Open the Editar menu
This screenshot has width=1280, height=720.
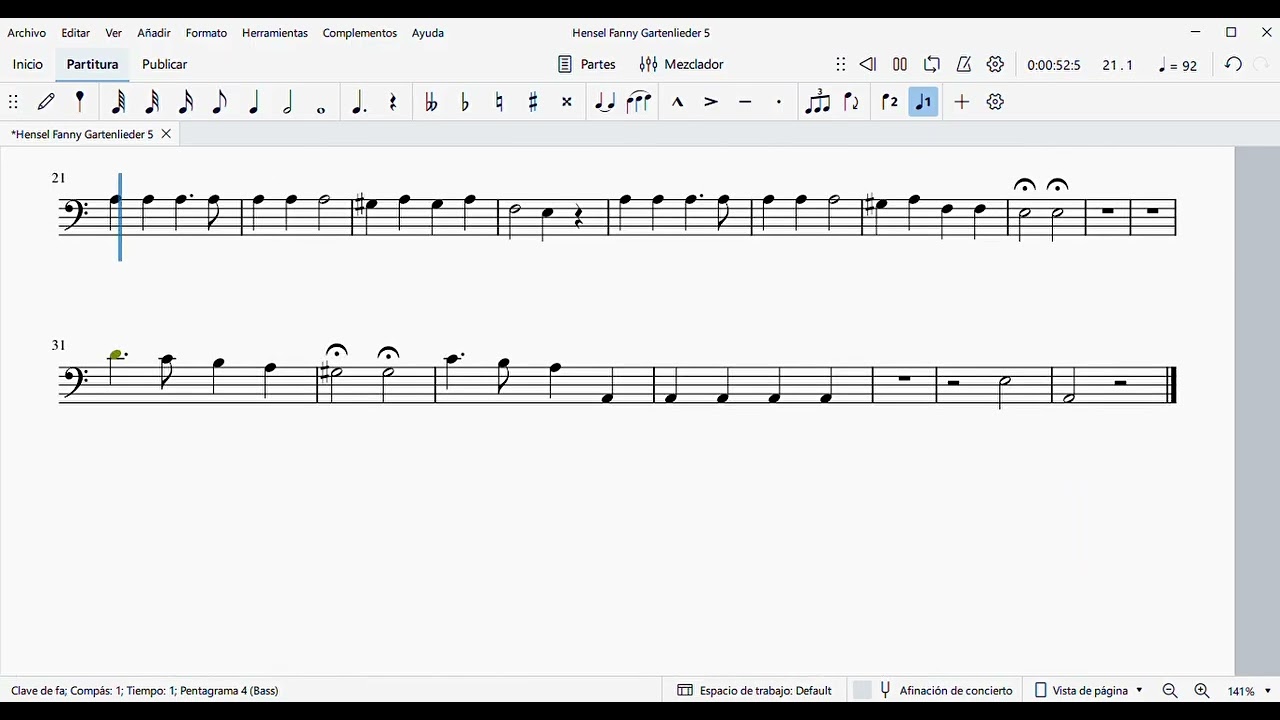pyautogui.click(x=76, y=33)
